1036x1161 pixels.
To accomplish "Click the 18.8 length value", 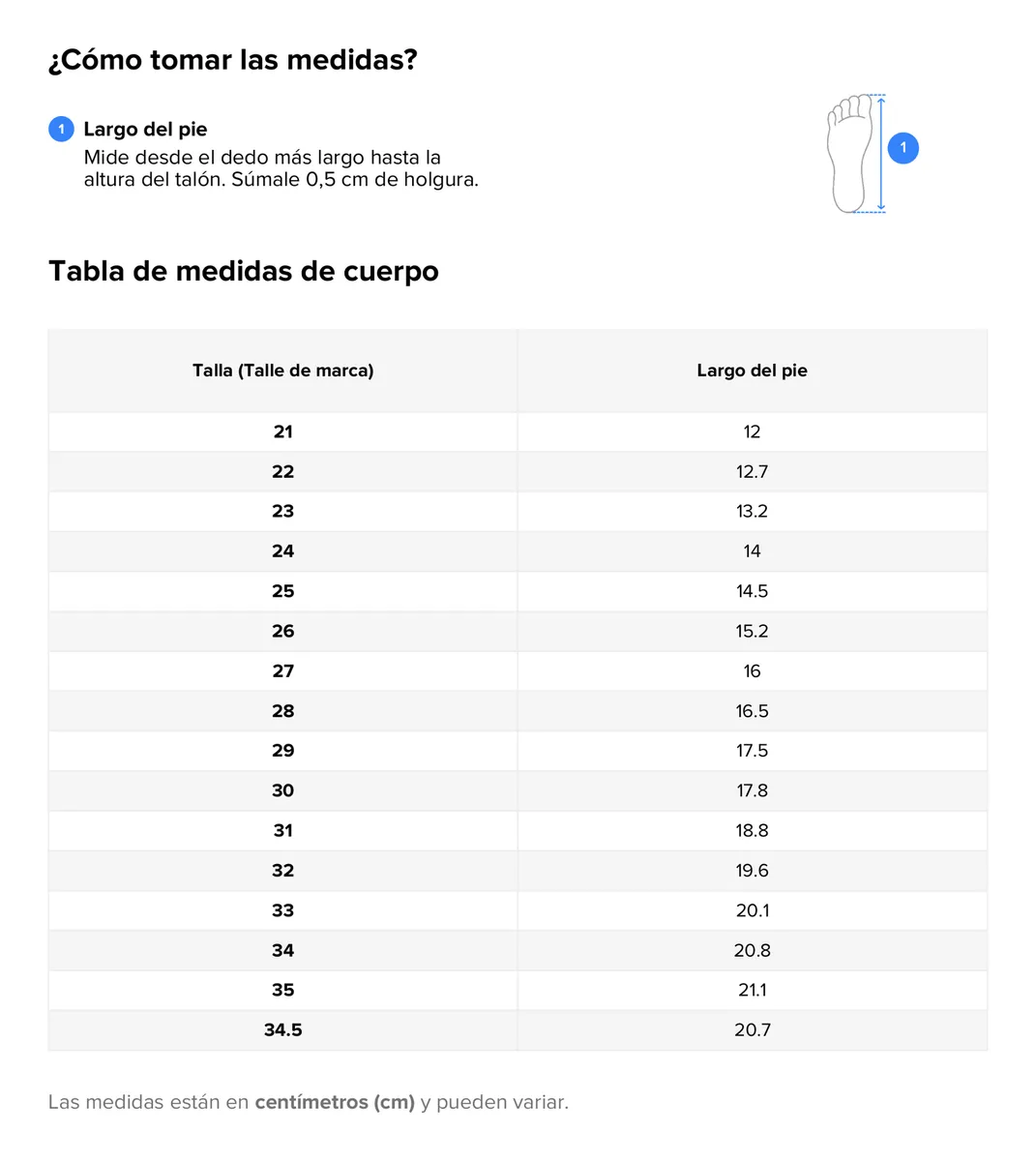I will [753, 830].
